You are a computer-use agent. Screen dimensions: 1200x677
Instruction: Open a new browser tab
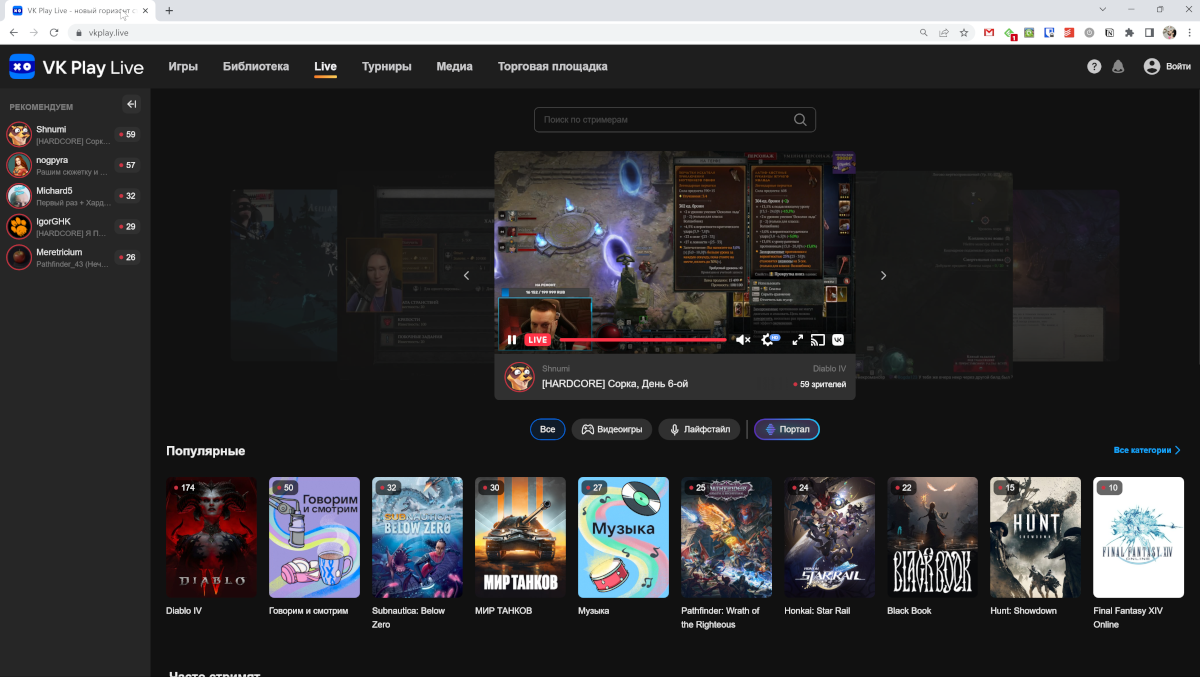[169, 10]
